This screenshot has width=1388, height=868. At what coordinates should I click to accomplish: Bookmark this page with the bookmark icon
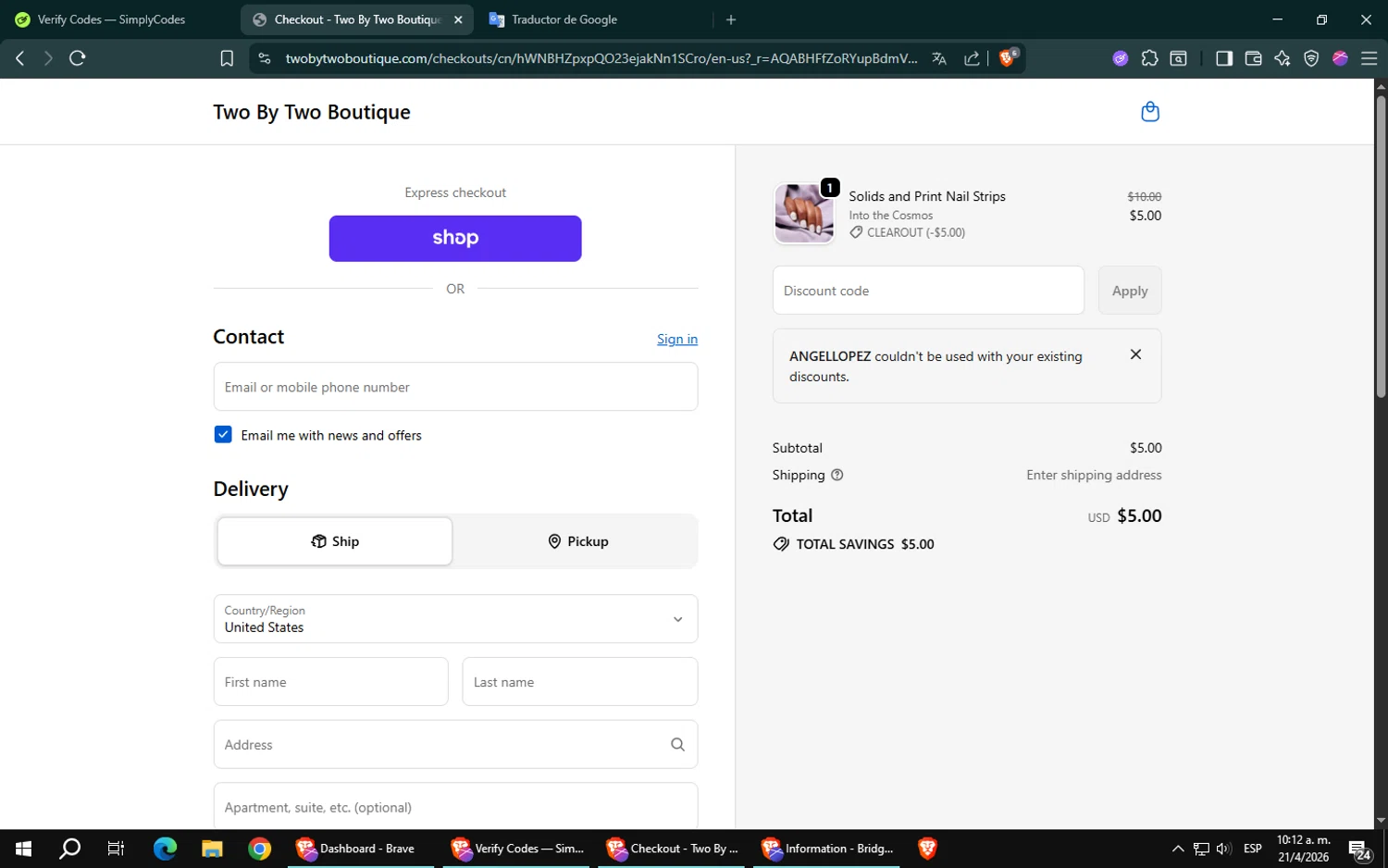tap(227, 58)
